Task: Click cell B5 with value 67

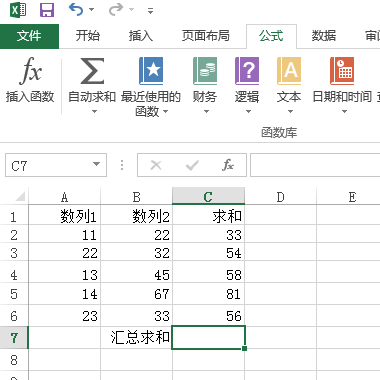Action: 136,294
